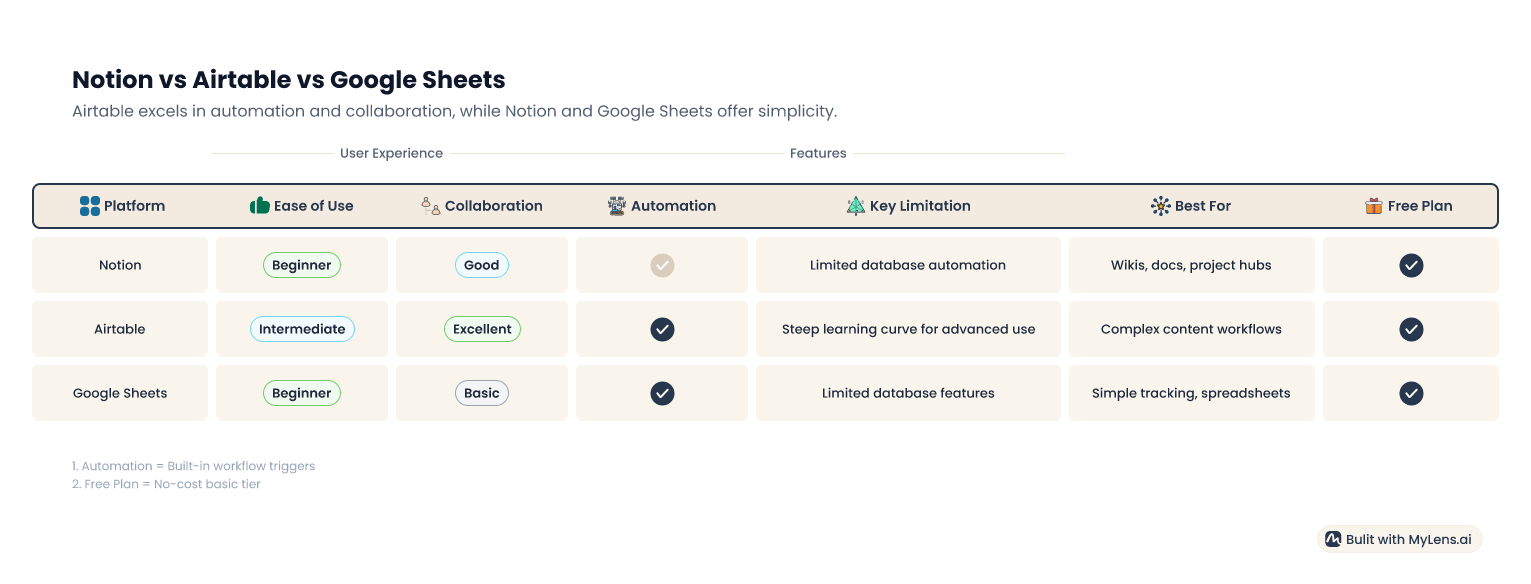Select the Free Plan column header
This screenshot has width=1531, height=584.
(x=1409, y=206)
